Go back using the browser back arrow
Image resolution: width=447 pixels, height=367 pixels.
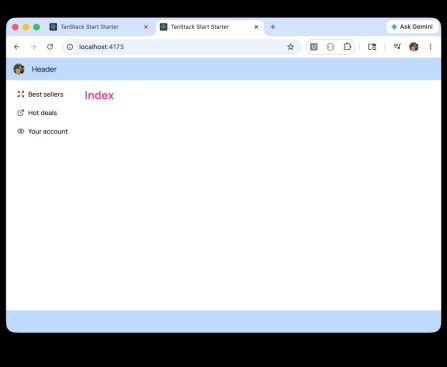pyautogui.click(x=17, y=47)
